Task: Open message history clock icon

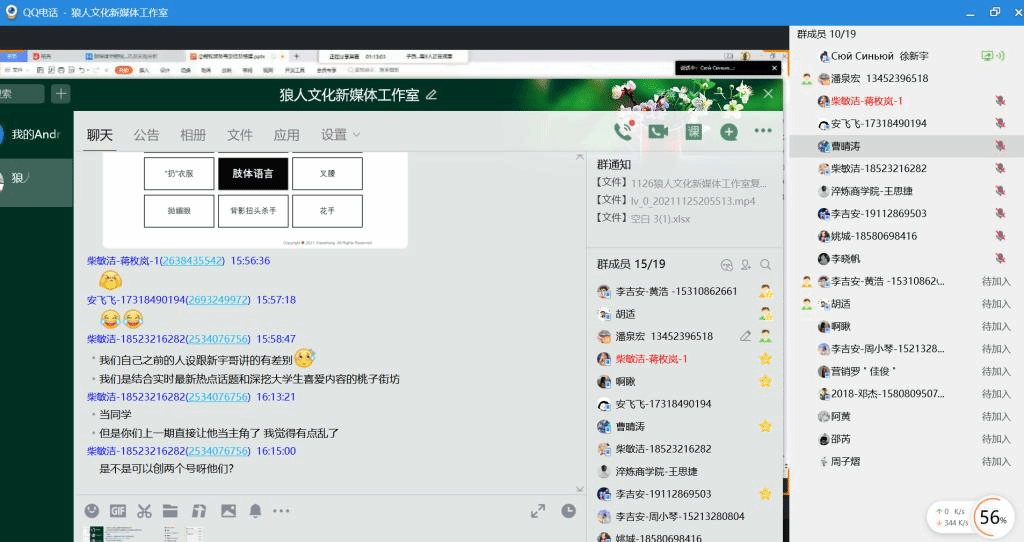Action: point(568,511)
